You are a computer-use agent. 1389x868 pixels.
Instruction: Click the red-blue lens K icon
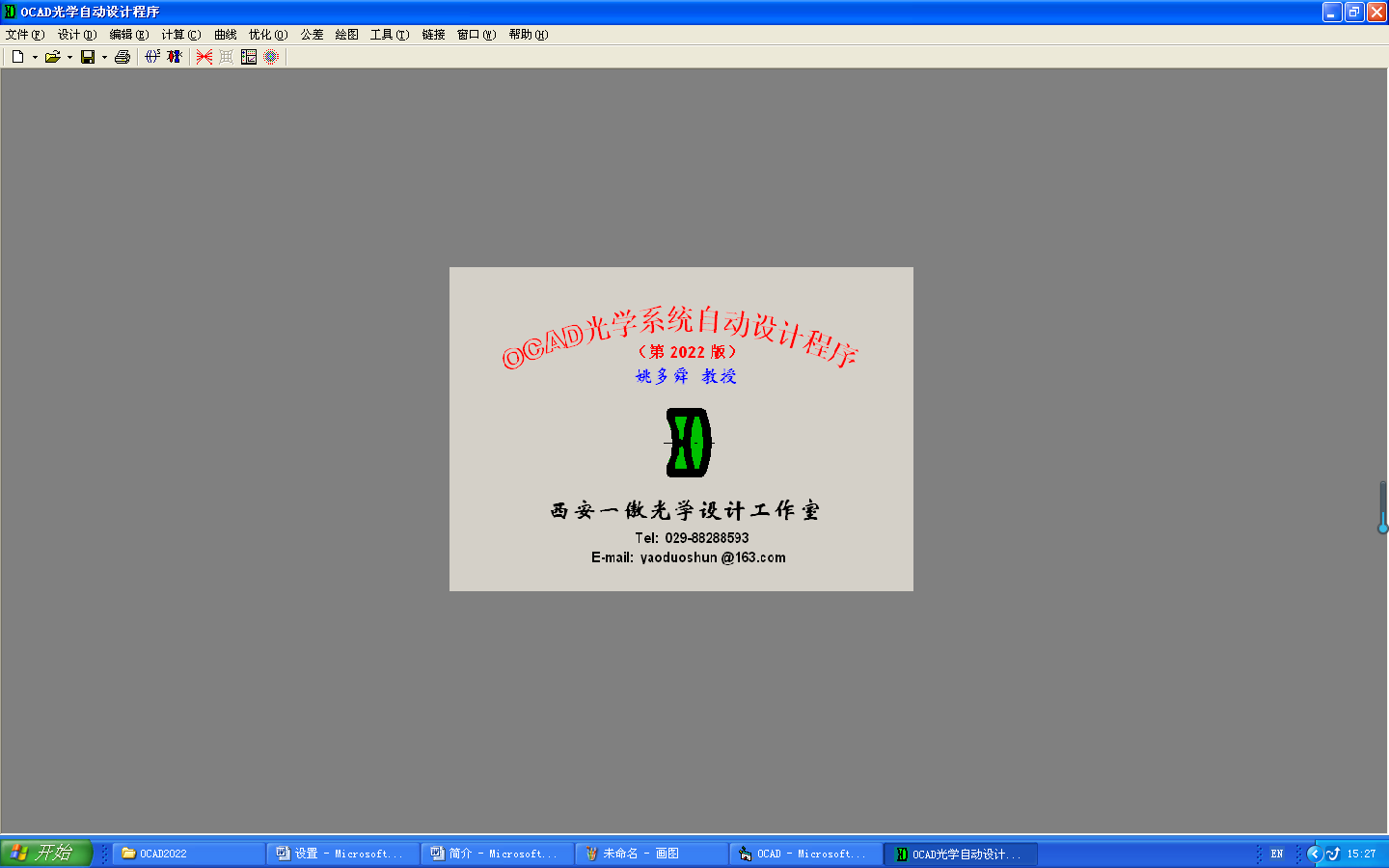175,57
